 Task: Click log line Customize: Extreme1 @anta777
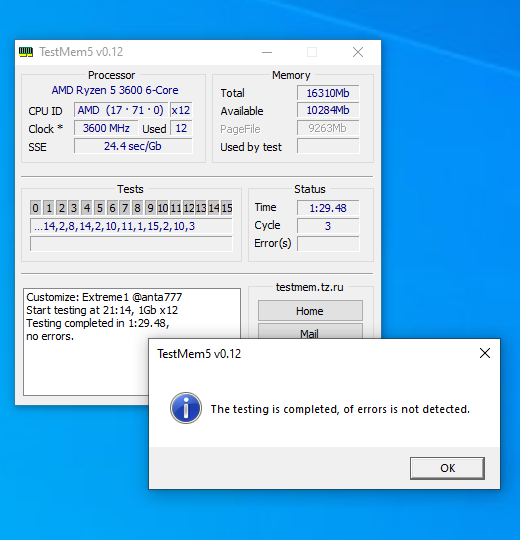click(x=104, y=297)
